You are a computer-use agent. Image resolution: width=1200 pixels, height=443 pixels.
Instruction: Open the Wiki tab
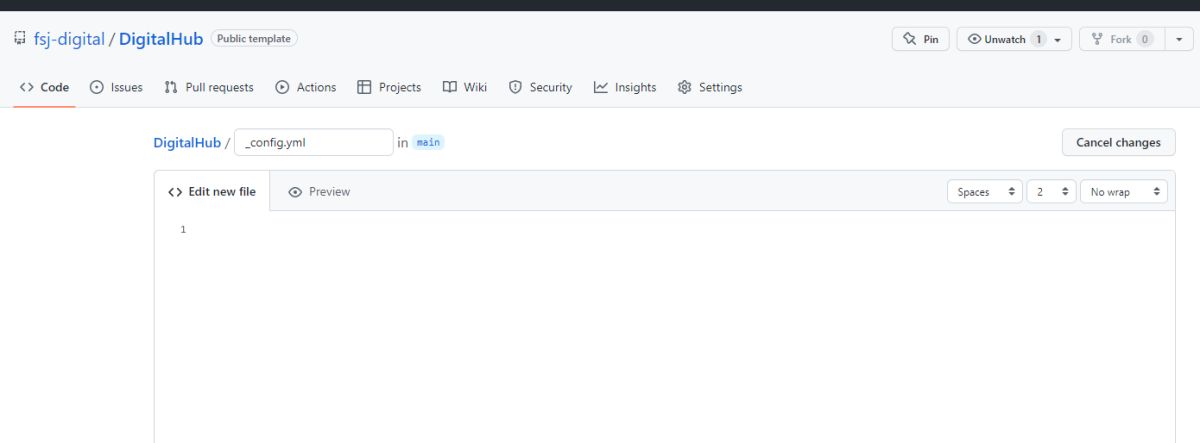coord(465,87)
